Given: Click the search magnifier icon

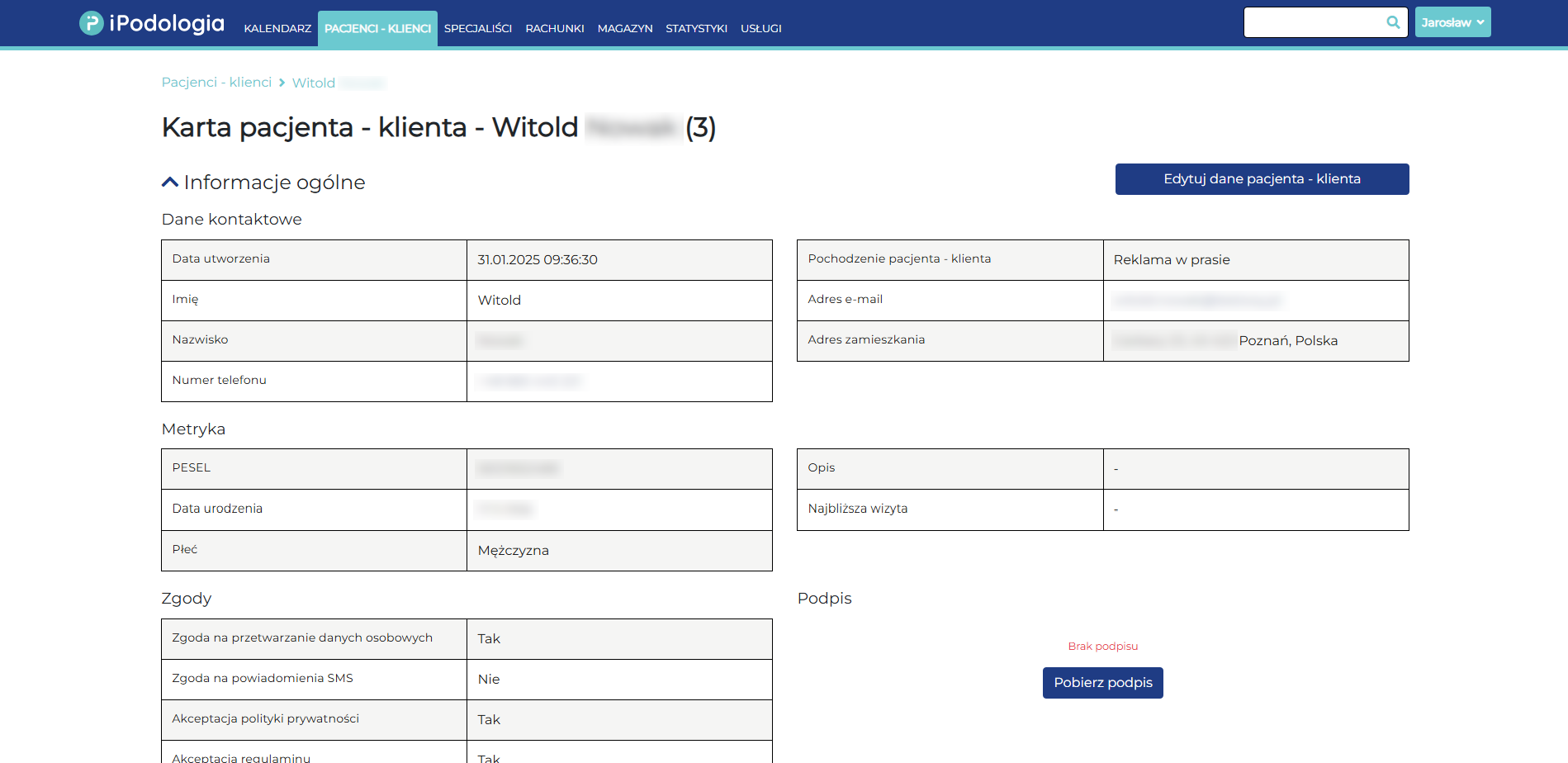Looking at the screenshot, I should 1393,22.
